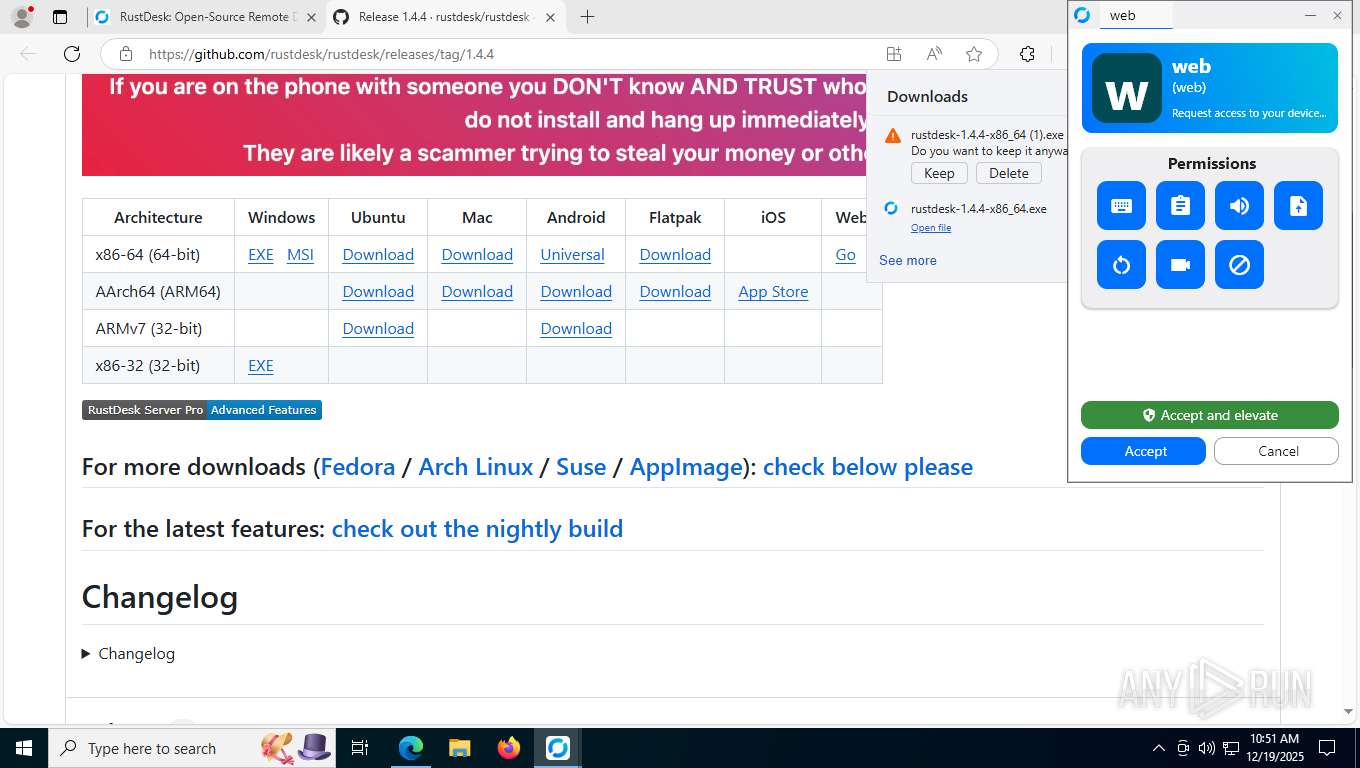The image size is (1360, 768).
Task: Open the iOS App Store link
Action: pos(773,292)
